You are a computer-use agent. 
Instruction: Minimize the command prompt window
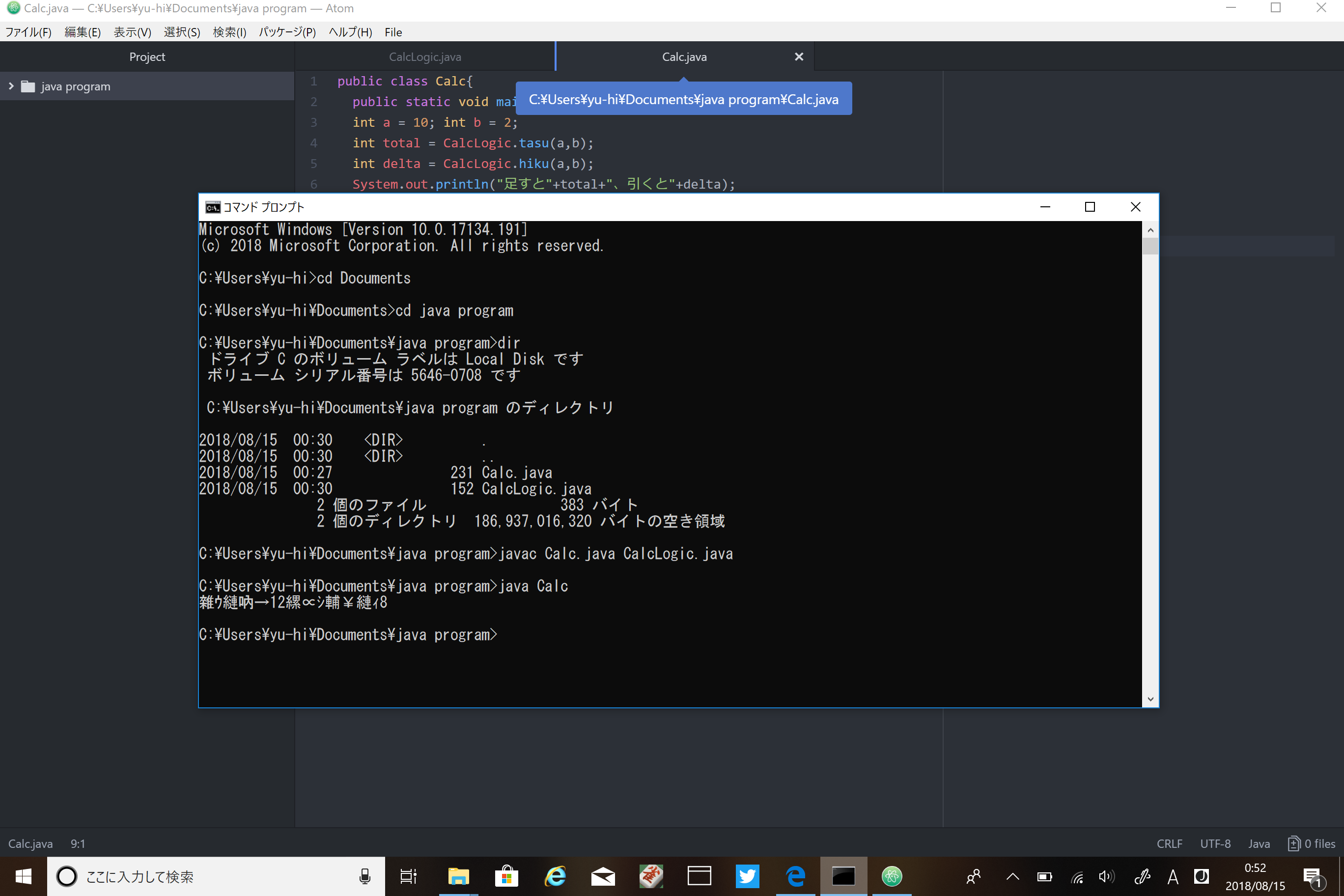tap(1045, 207)
